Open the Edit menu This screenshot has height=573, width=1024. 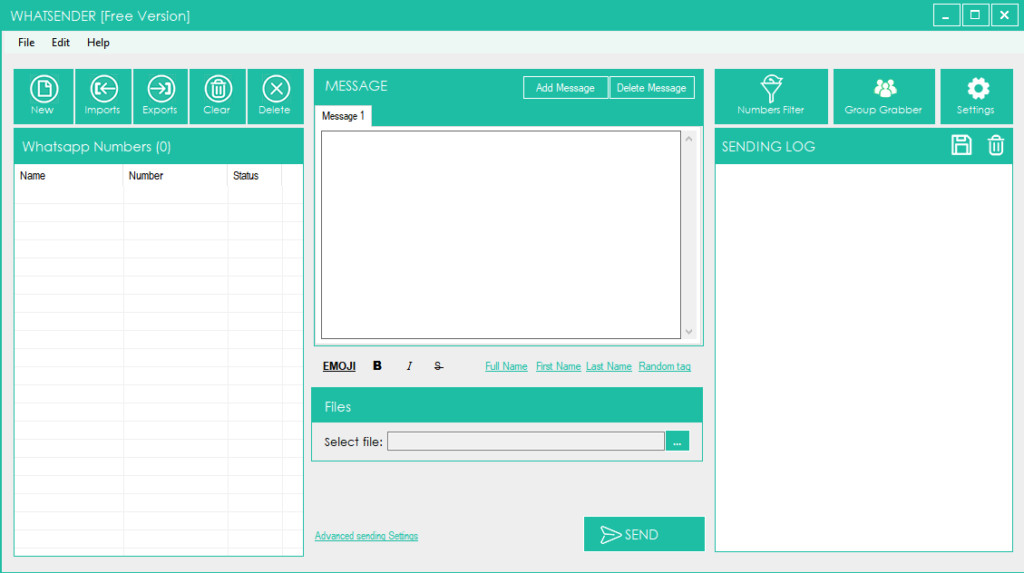pos(61,42)
